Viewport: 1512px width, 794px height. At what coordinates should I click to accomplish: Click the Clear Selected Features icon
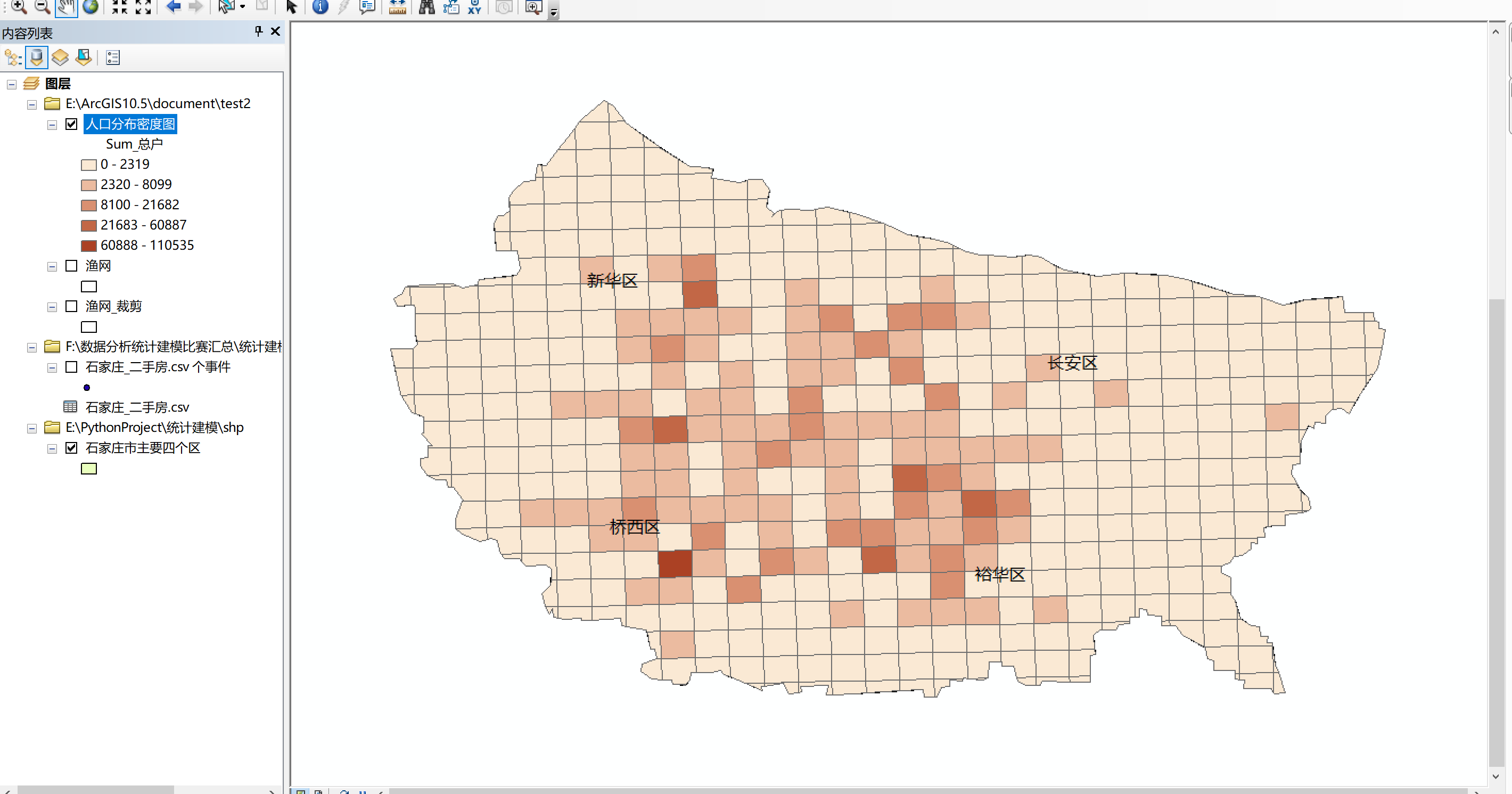[x=262, y=6]
